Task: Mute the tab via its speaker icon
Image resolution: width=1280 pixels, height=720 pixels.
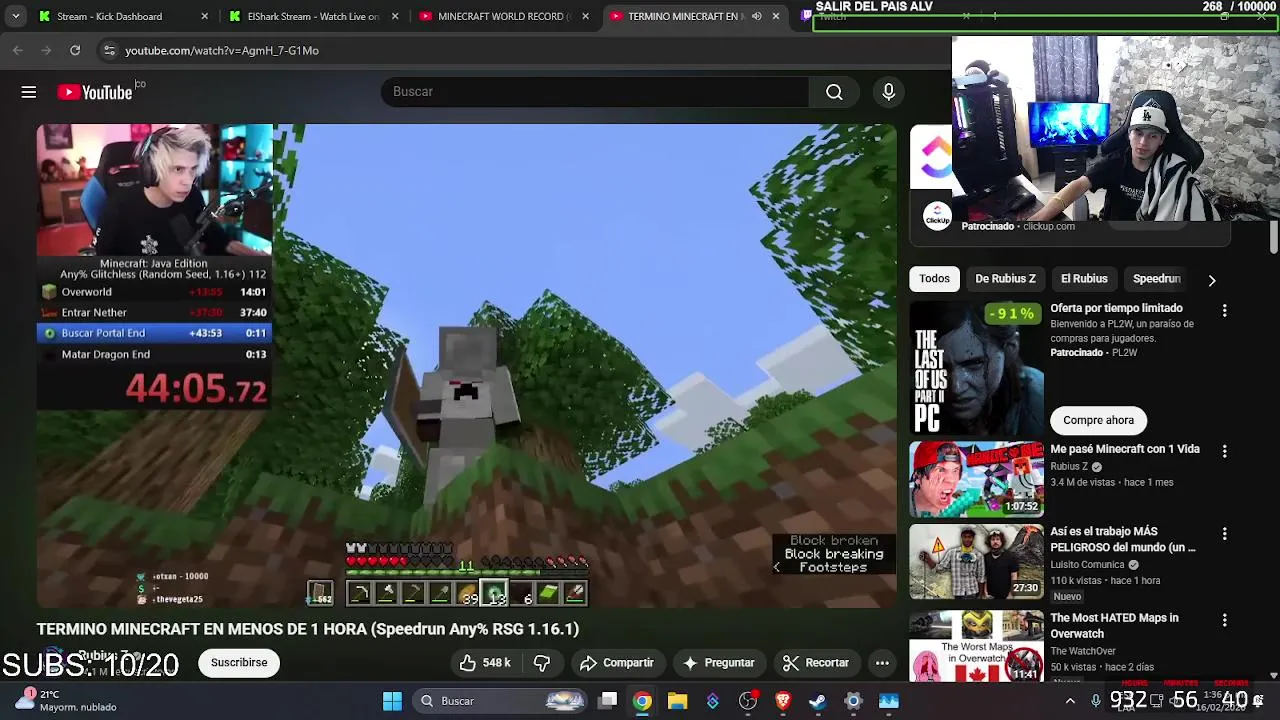Action: pyautogui.click(x=757, y=16)
